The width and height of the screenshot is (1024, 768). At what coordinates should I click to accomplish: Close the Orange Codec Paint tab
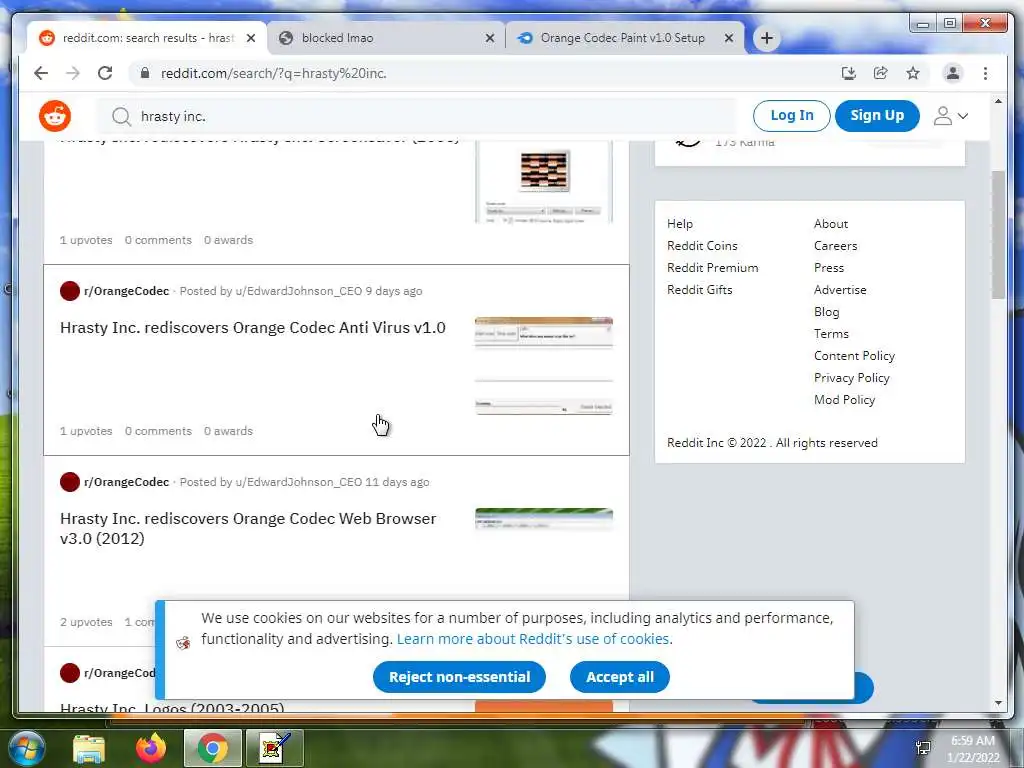pyautogui.click(x=729, y=39)
